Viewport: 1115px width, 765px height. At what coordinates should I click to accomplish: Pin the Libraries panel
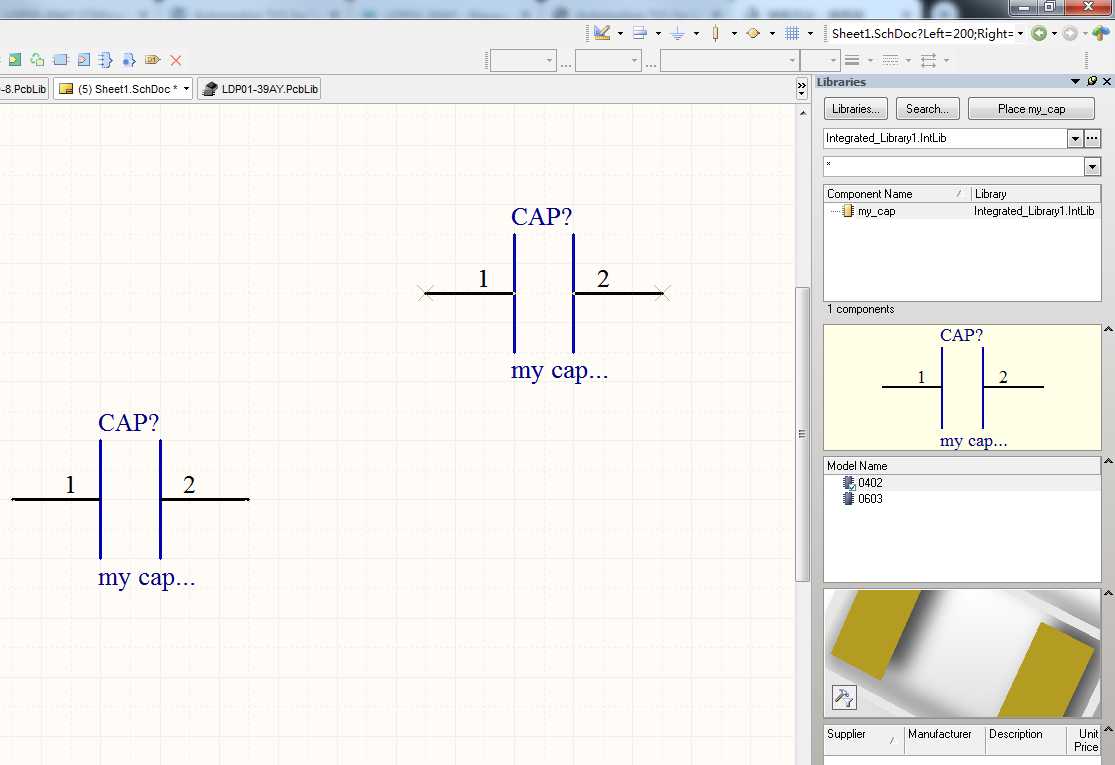click(1092, 82)
